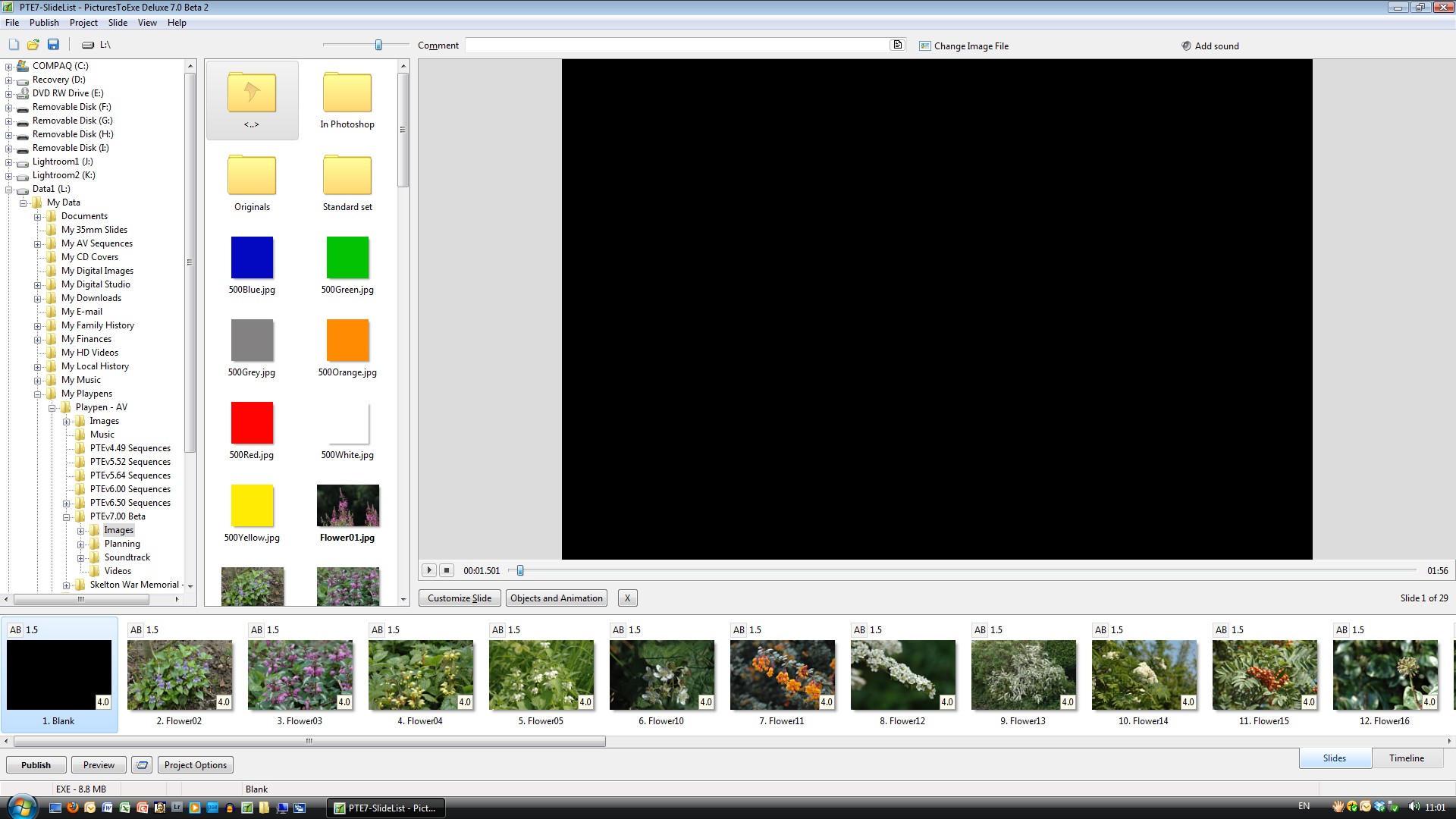The width and height of the screenshot is (1456, 819).
Task: Click the slide list horizontal scrollbar
Action: [309, 741]
